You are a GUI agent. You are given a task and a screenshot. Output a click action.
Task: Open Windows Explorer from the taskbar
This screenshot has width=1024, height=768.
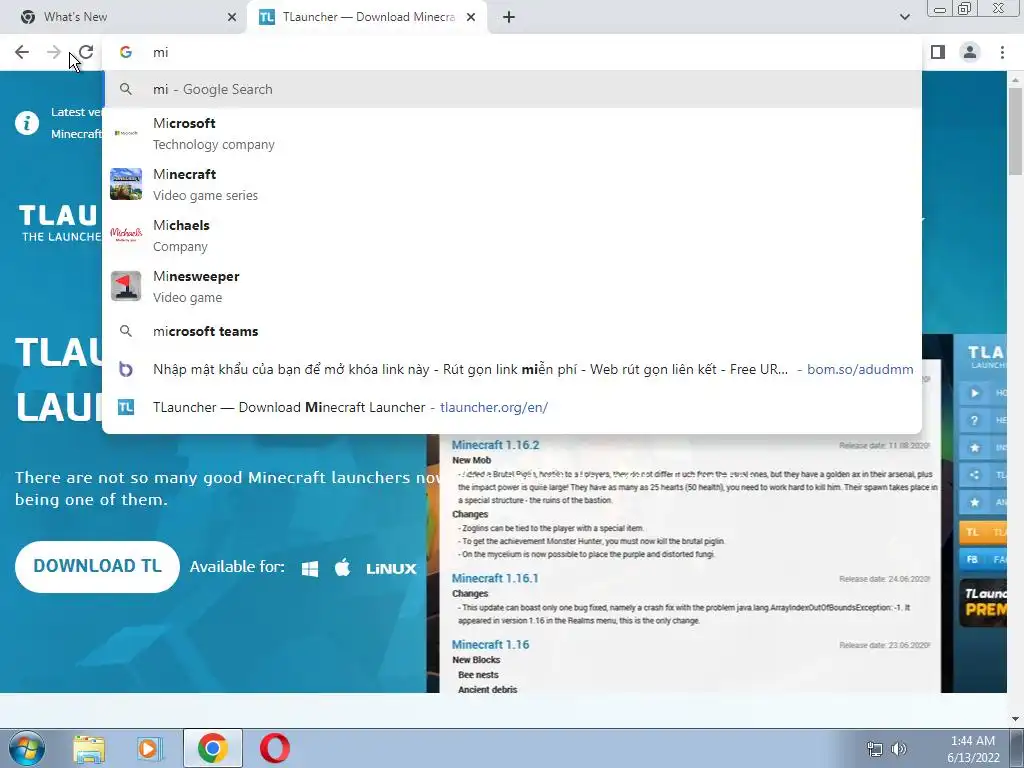pos(89,748)
